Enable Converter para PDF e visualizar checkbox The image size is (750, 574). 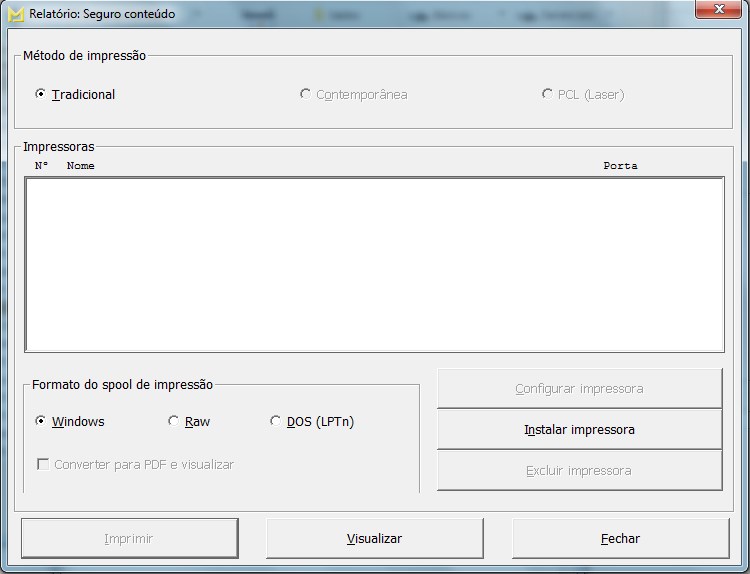pyautogui.click(x=43, y=464)
